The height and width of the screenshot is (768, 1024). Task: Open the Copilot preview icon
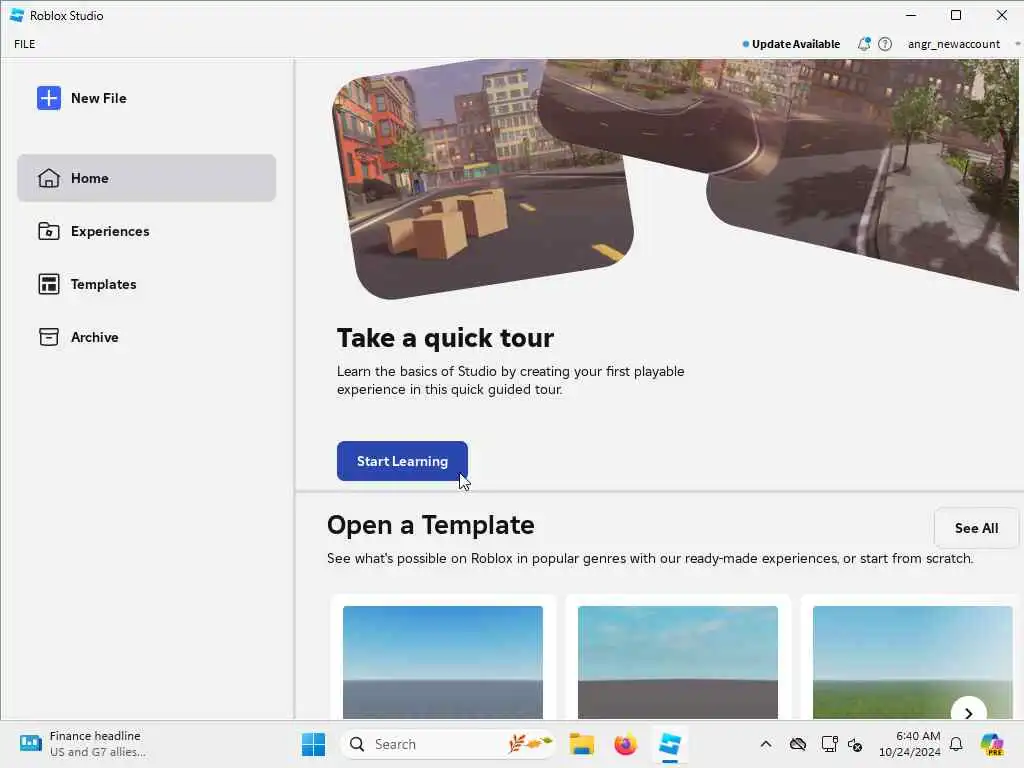coord(993,744)
